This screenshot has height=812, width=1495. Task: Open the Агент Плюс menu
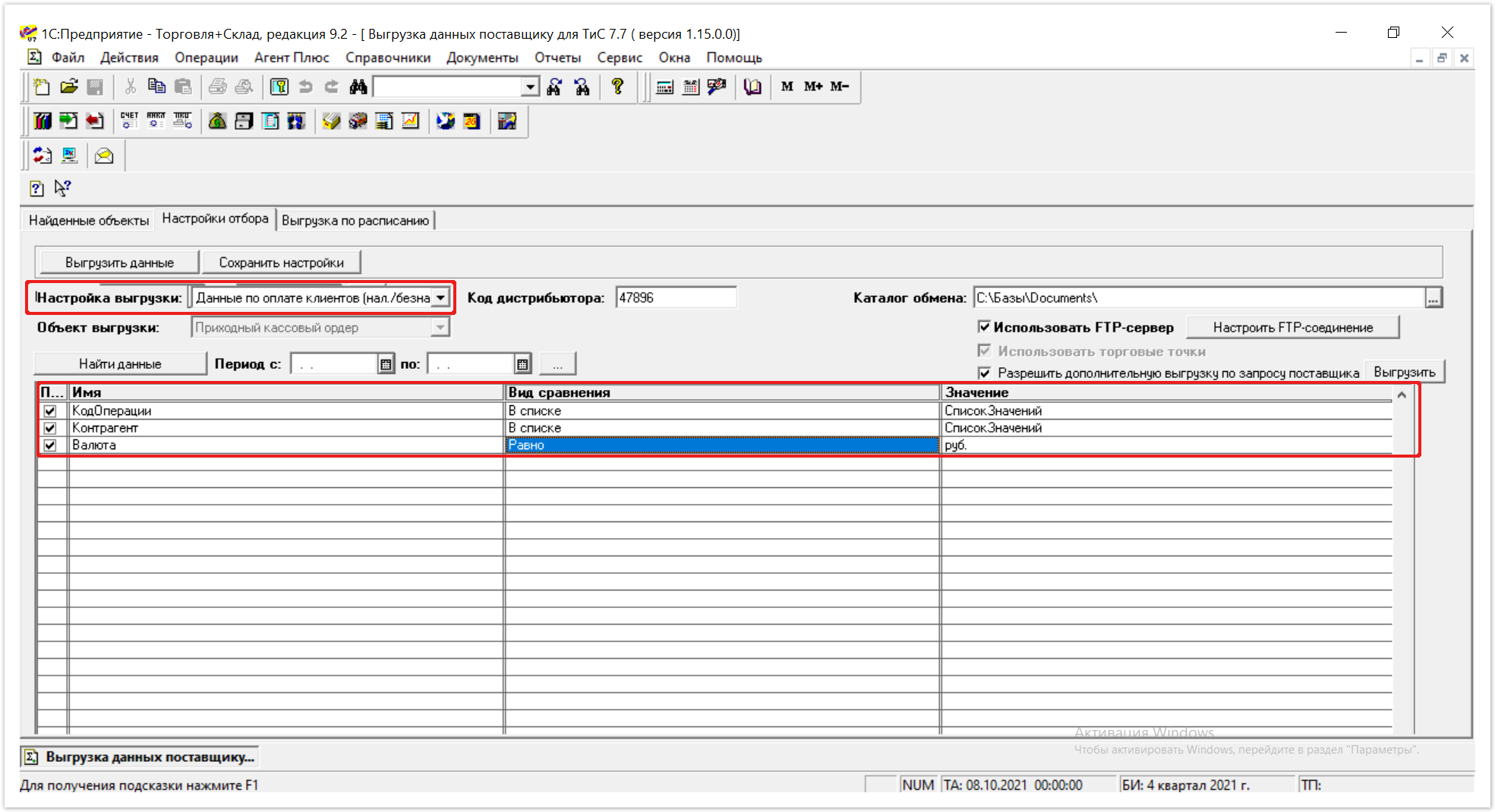tap(292, 58)
